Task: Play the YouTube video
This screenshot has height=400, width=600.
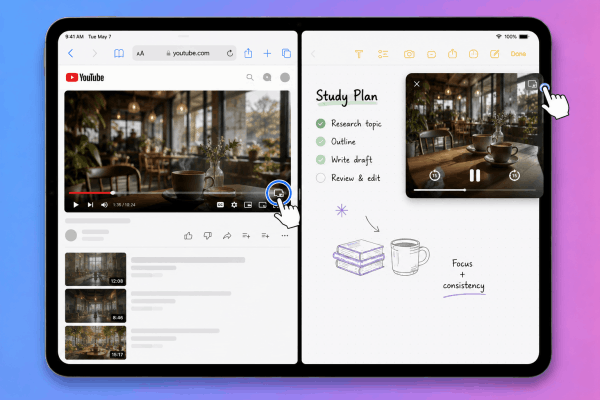Action: pyautogui.click(x=76, y=205)
